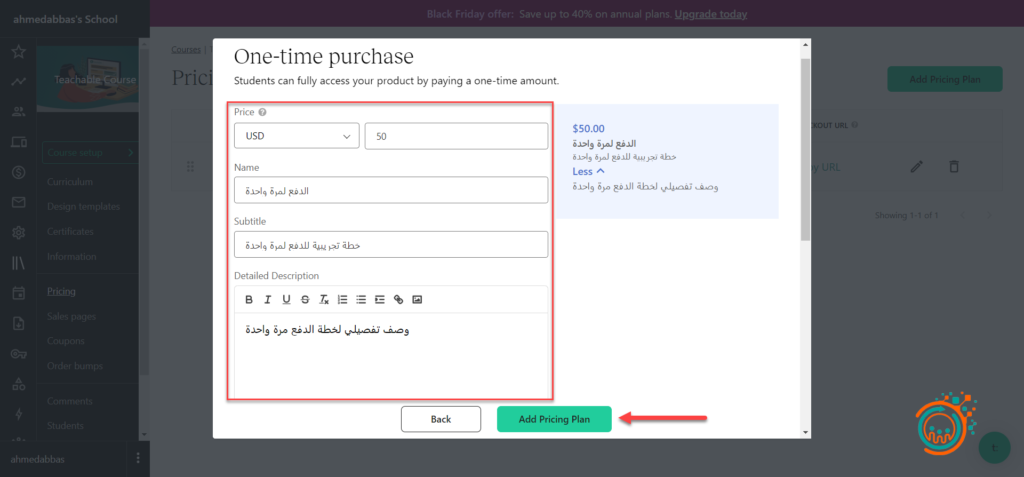The image size is (1024, 477).
Task: Insert a numbered list in description
Action: click(x=342, y=299)
